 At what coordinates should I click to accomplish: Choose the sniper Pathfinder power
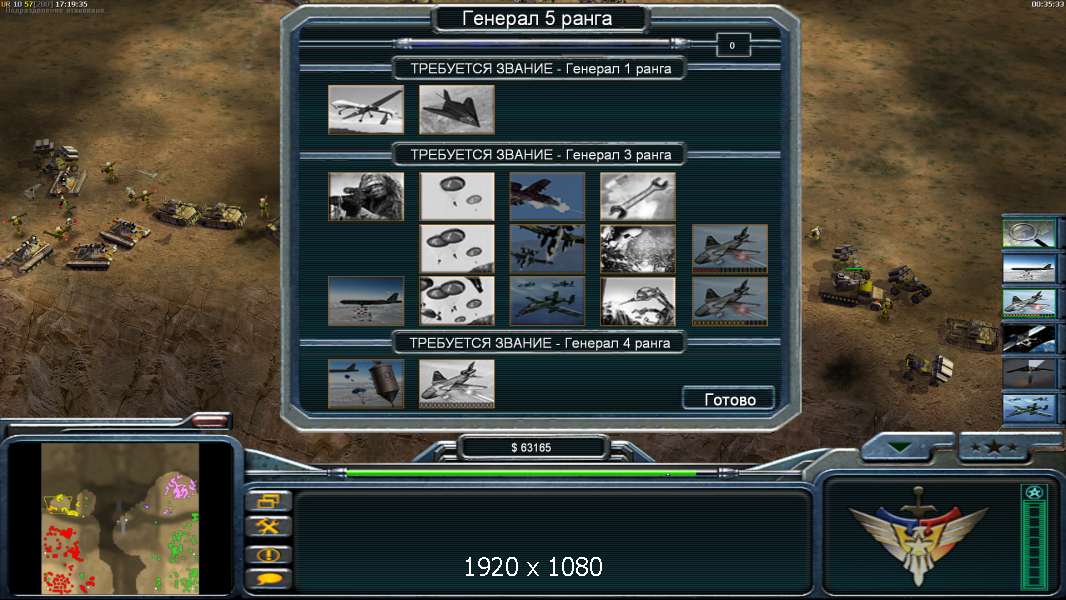pos(366,196)
